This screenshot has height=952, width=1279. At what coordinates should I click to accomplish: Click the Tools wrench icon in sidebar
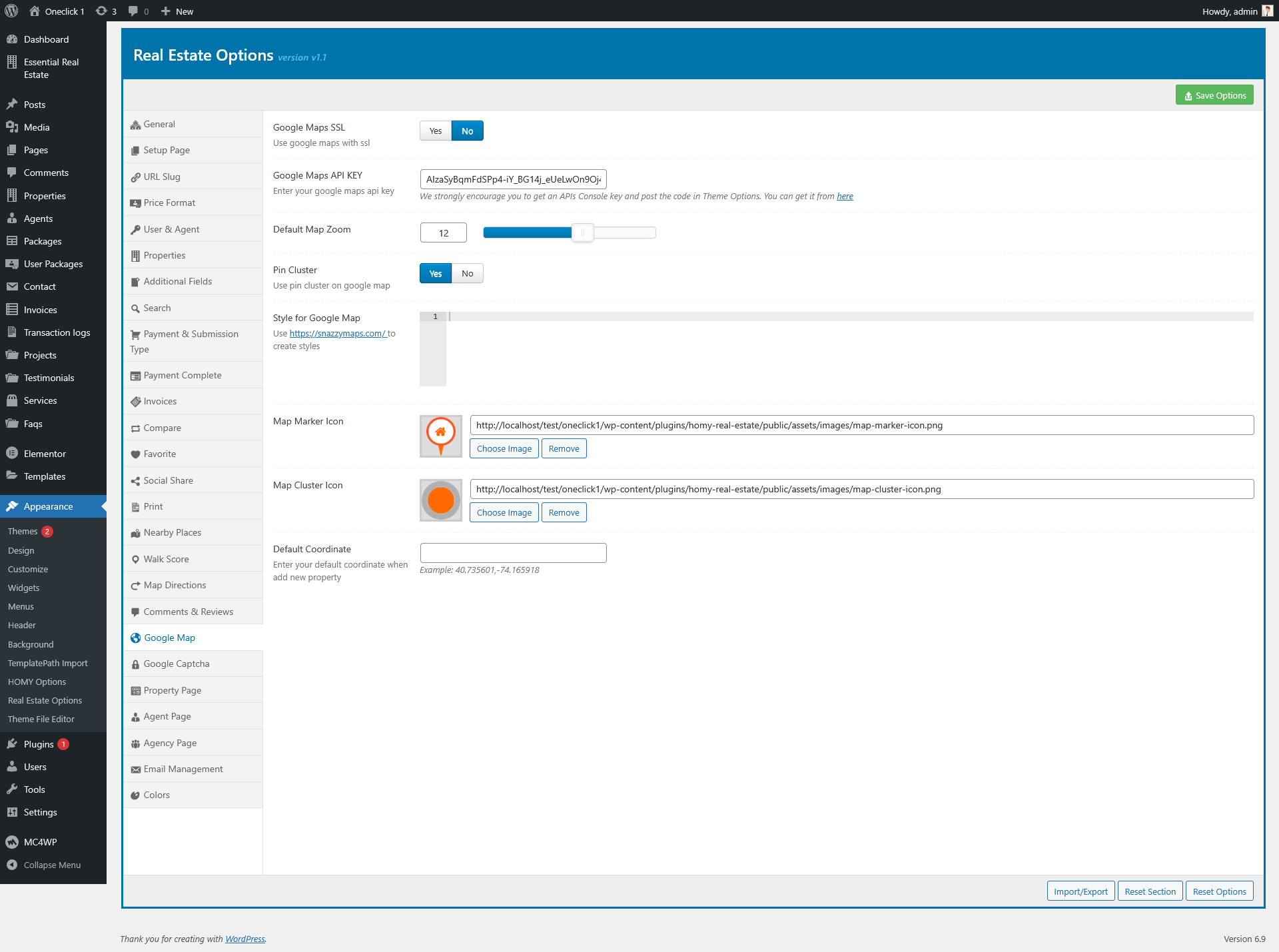12,789
